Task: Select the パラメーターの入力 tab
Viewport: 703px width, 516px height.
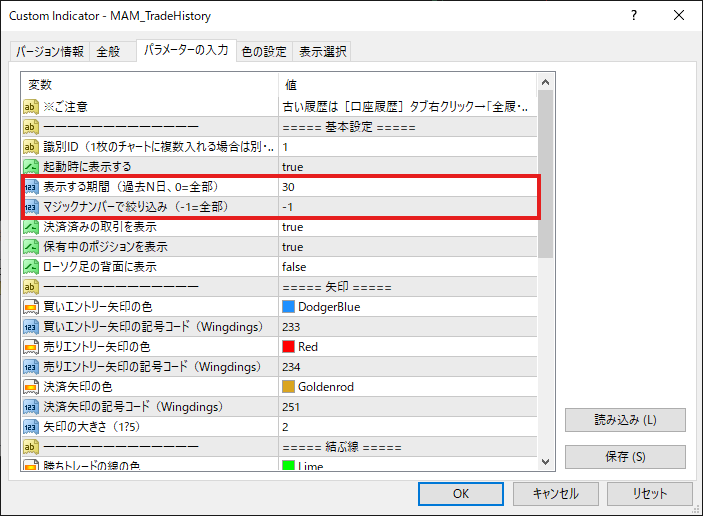Action: (186, 50)
